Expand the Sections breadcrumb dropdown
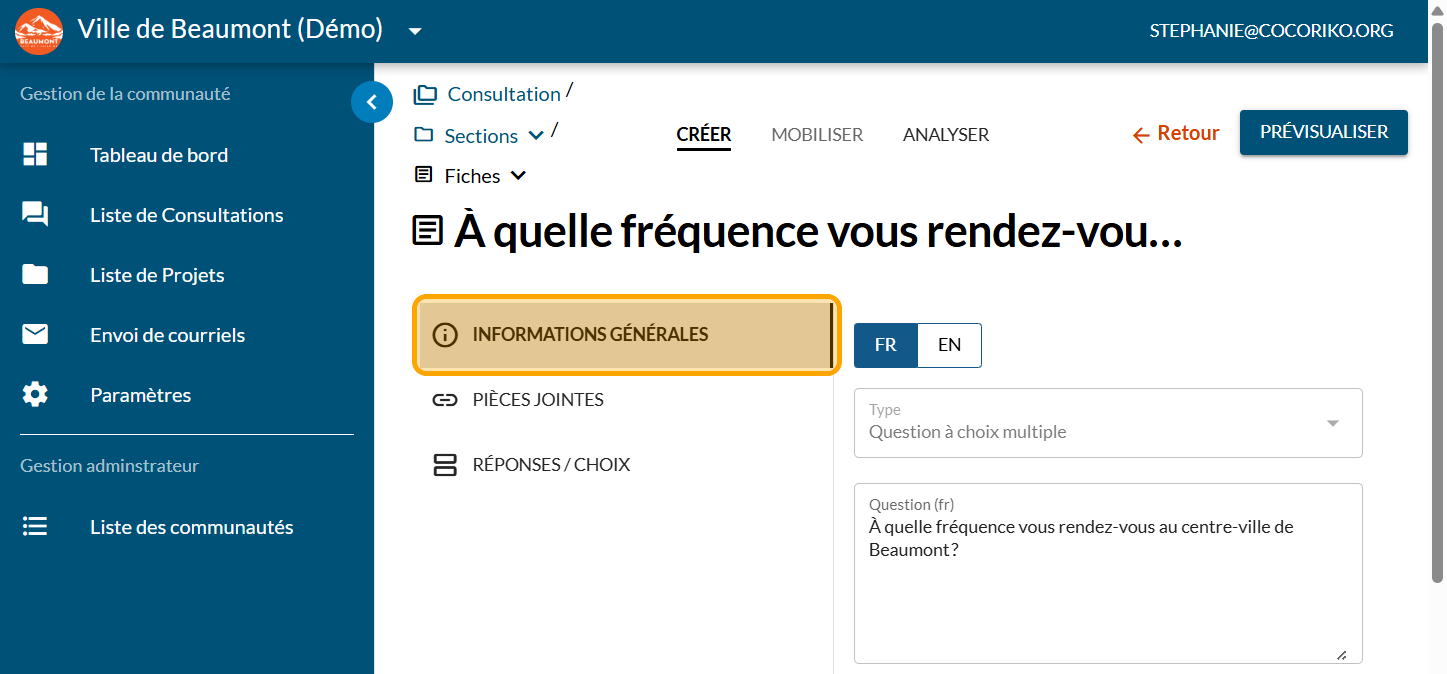The image size is (1447, 674). pyautogui.click(x=536, y=136)
